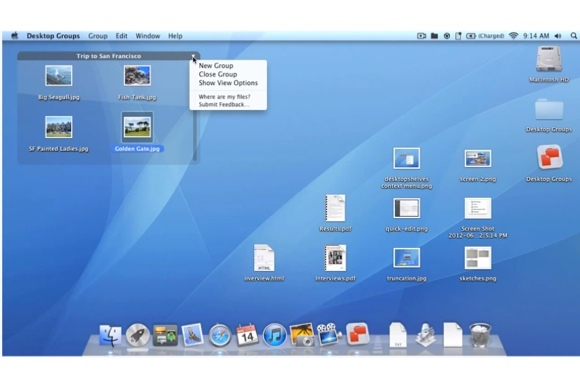This screenshot has width=580, height=388.
Task: Open the Calendar icon showing 14
Action: click(x=247, y=335)
